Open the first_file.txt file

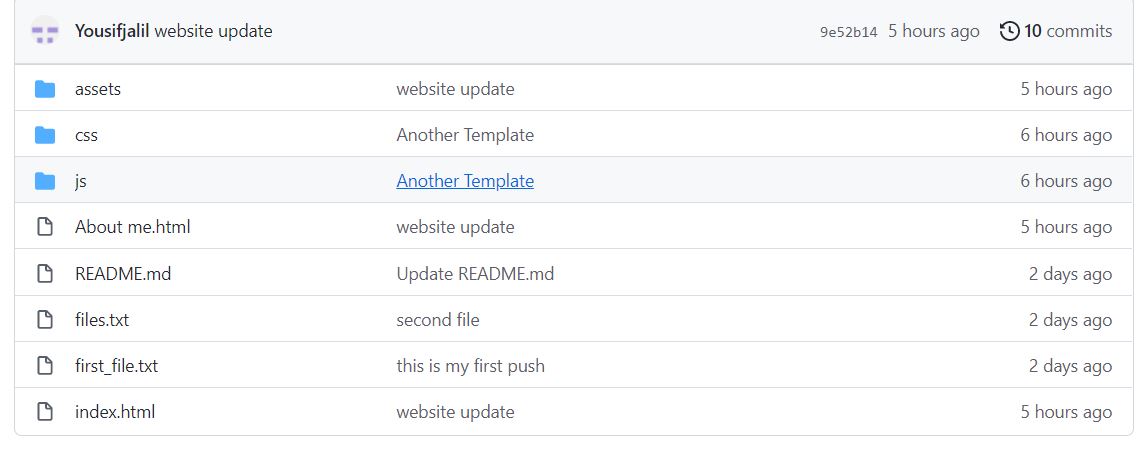[116, 366]
